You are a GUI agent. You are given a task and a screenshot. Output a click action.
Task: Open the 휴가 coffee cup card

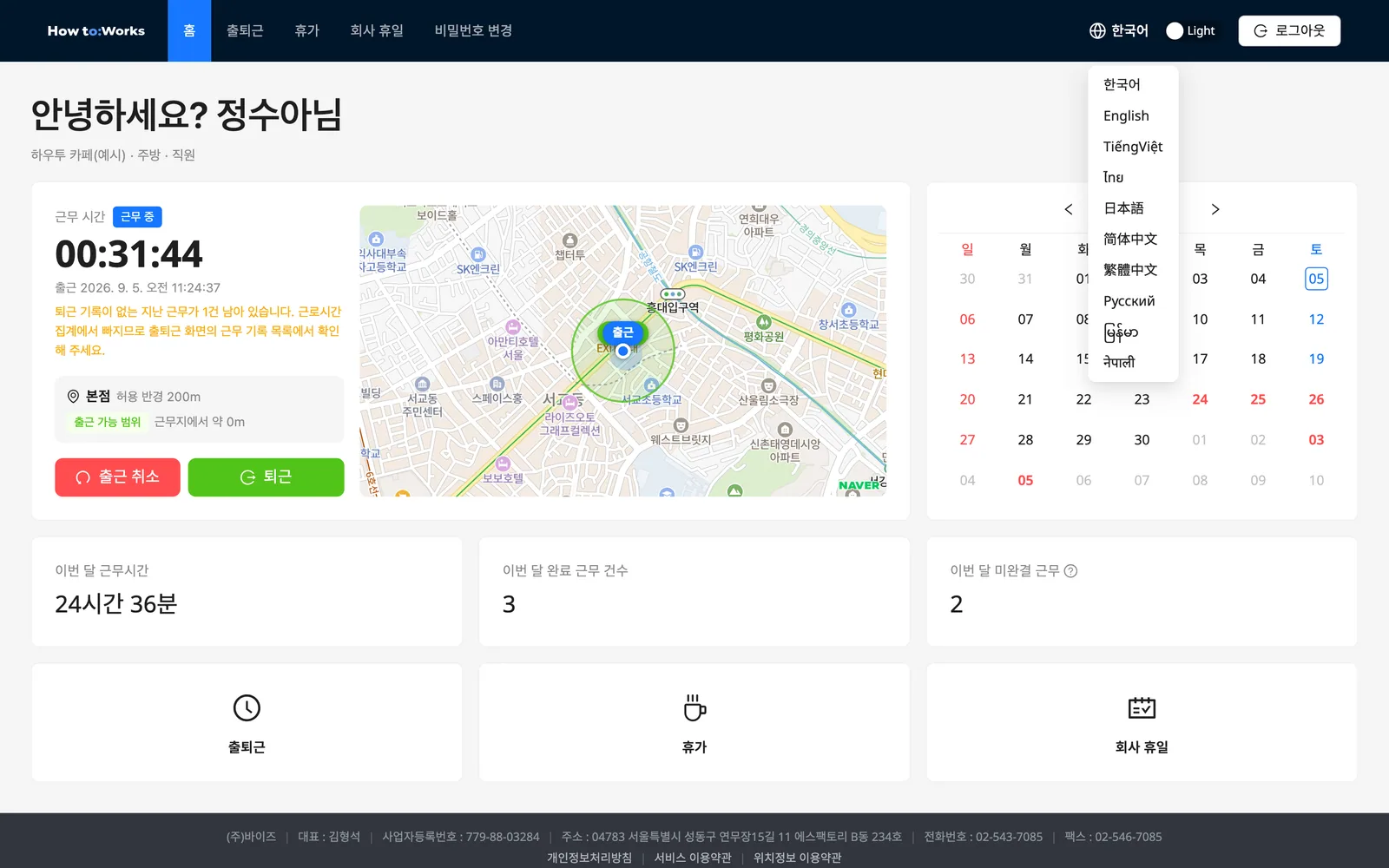[x=694, y=722]
